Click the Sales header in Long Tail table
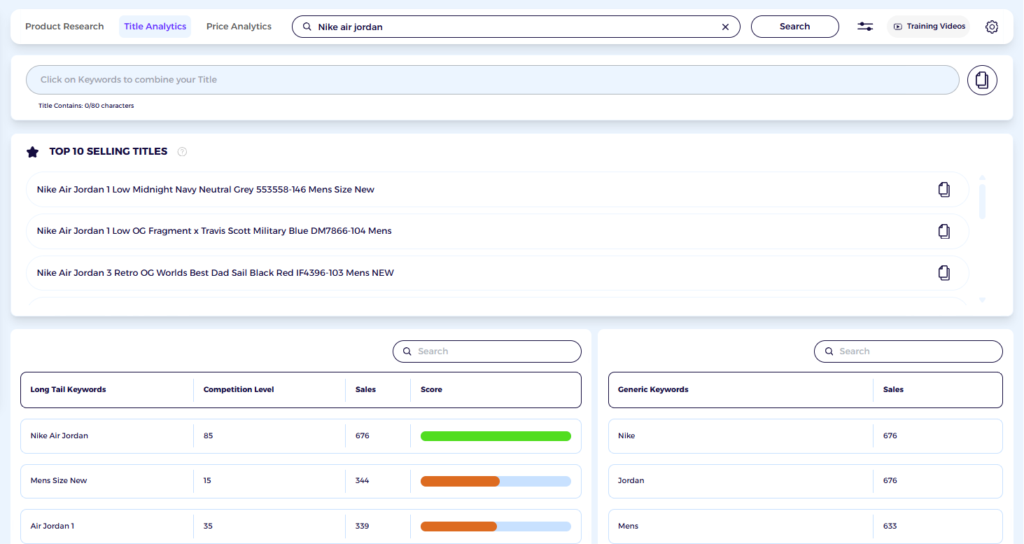The width and height of the screenshot is (1024, 544). click(366, 390)
